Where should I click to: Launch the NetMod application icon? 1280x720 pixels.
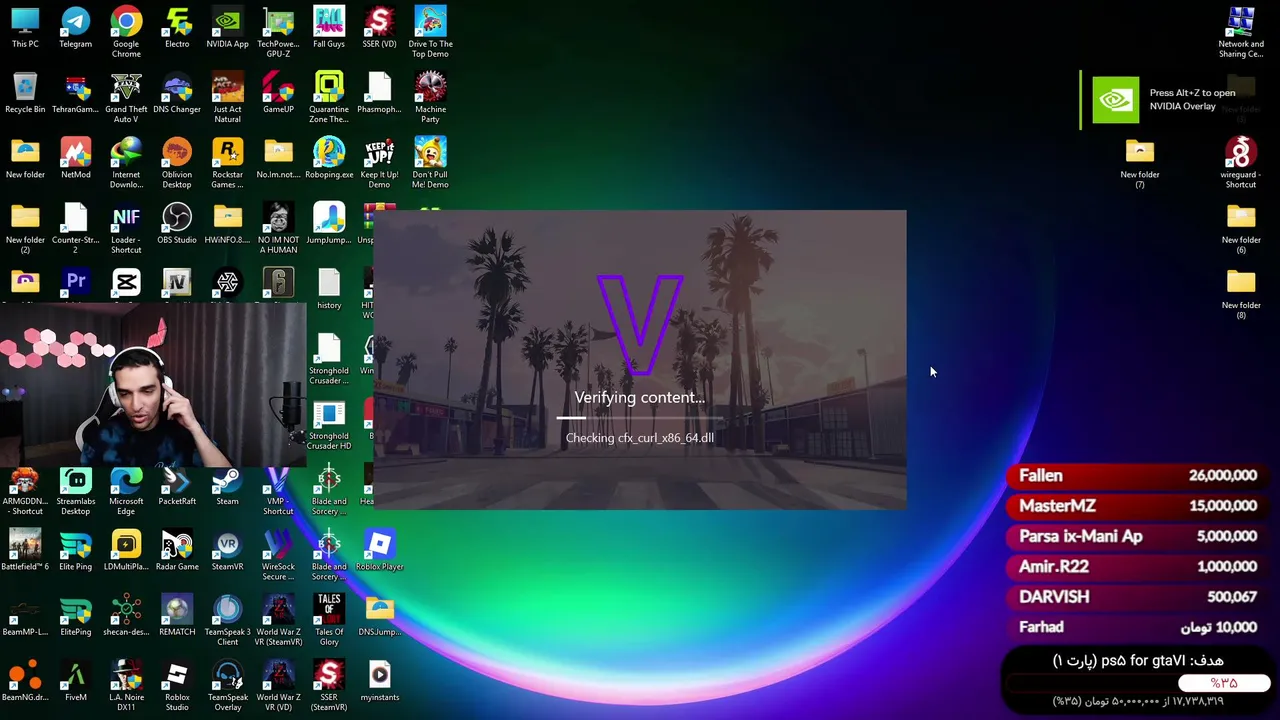pos(76,158)
